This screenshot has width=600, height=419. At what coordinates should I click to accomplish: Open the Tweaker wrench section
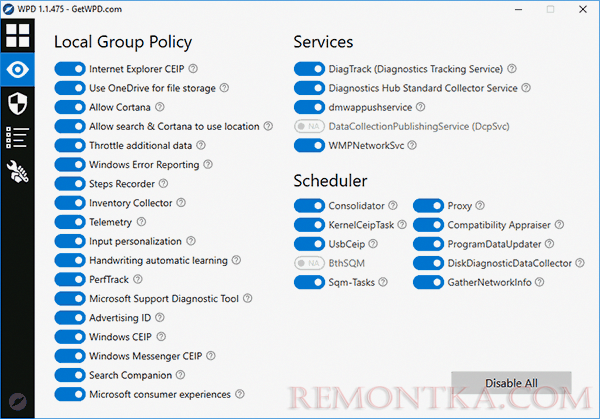(x=18, y=170)
